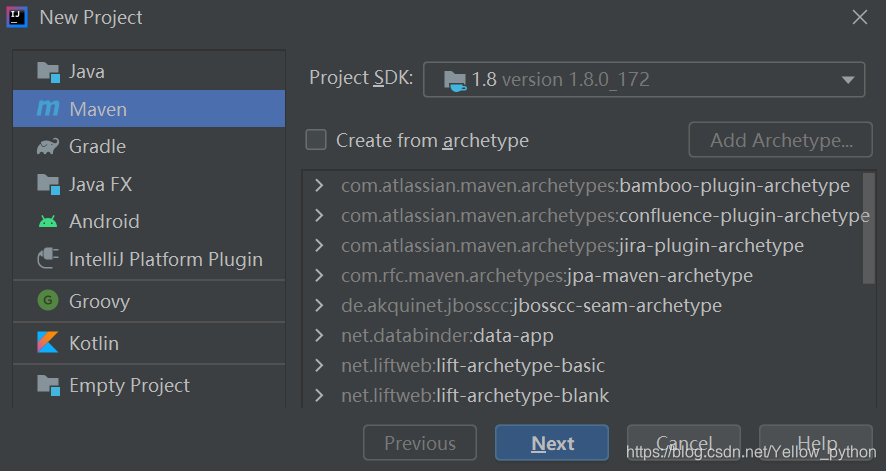Select lift-archetype-blank entry text
886x471 pixels.
475,395
